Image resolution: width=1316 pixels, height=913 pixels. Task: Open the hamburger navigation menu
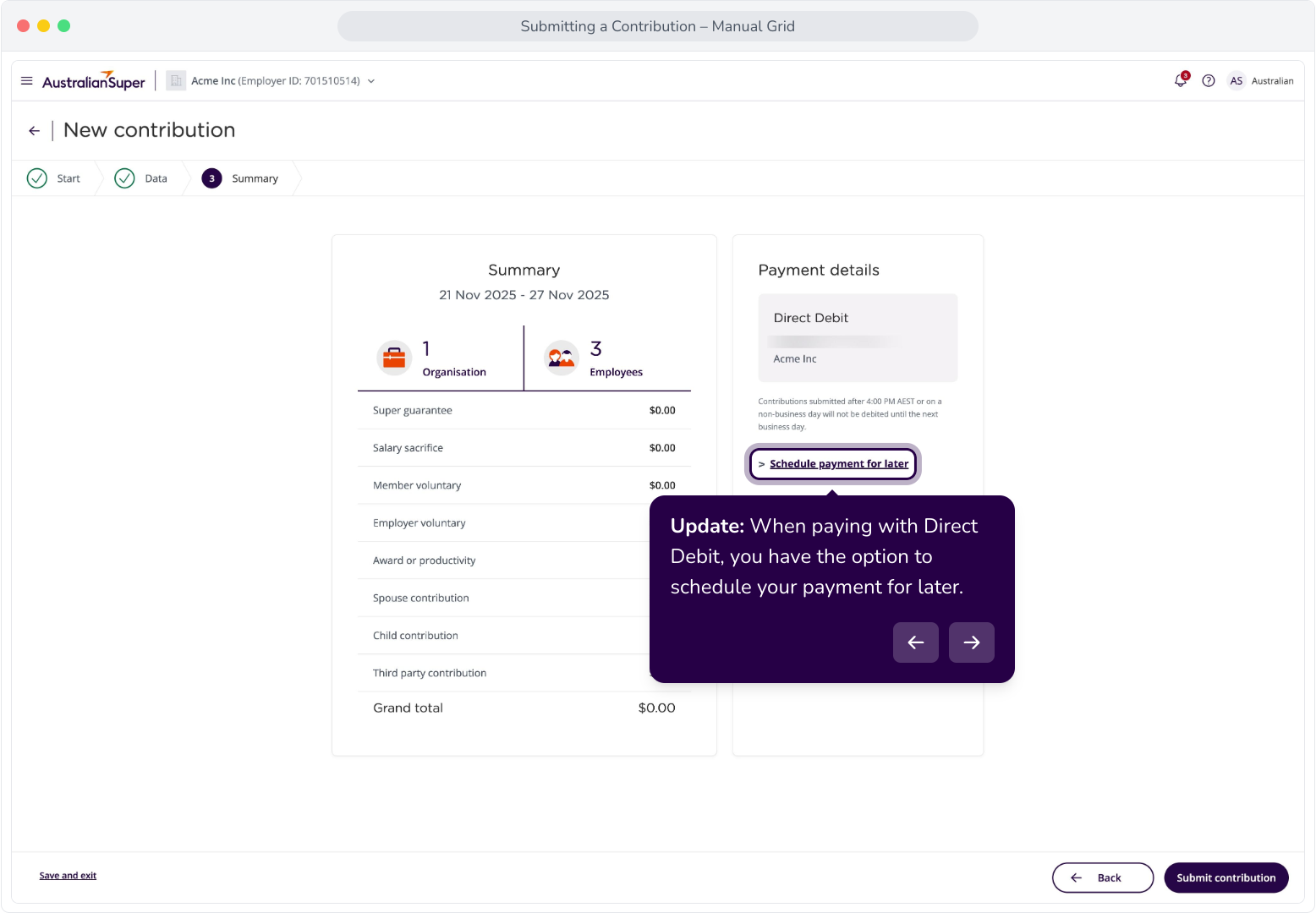pos(26,81)
